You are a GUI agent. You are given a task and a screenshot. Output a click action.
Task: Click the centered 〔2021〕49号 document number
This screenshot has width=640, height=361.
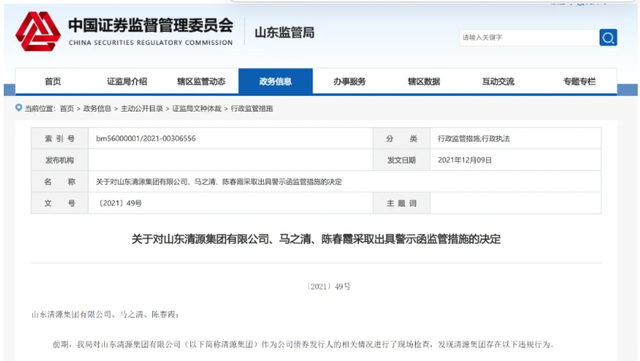tap(328, 287)
